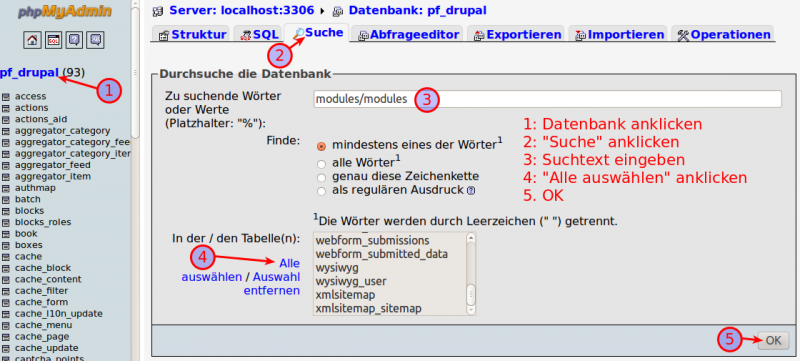The image size is (800, 361).
Task: Click the 'Alle auswählen' link
Action: 240,270
